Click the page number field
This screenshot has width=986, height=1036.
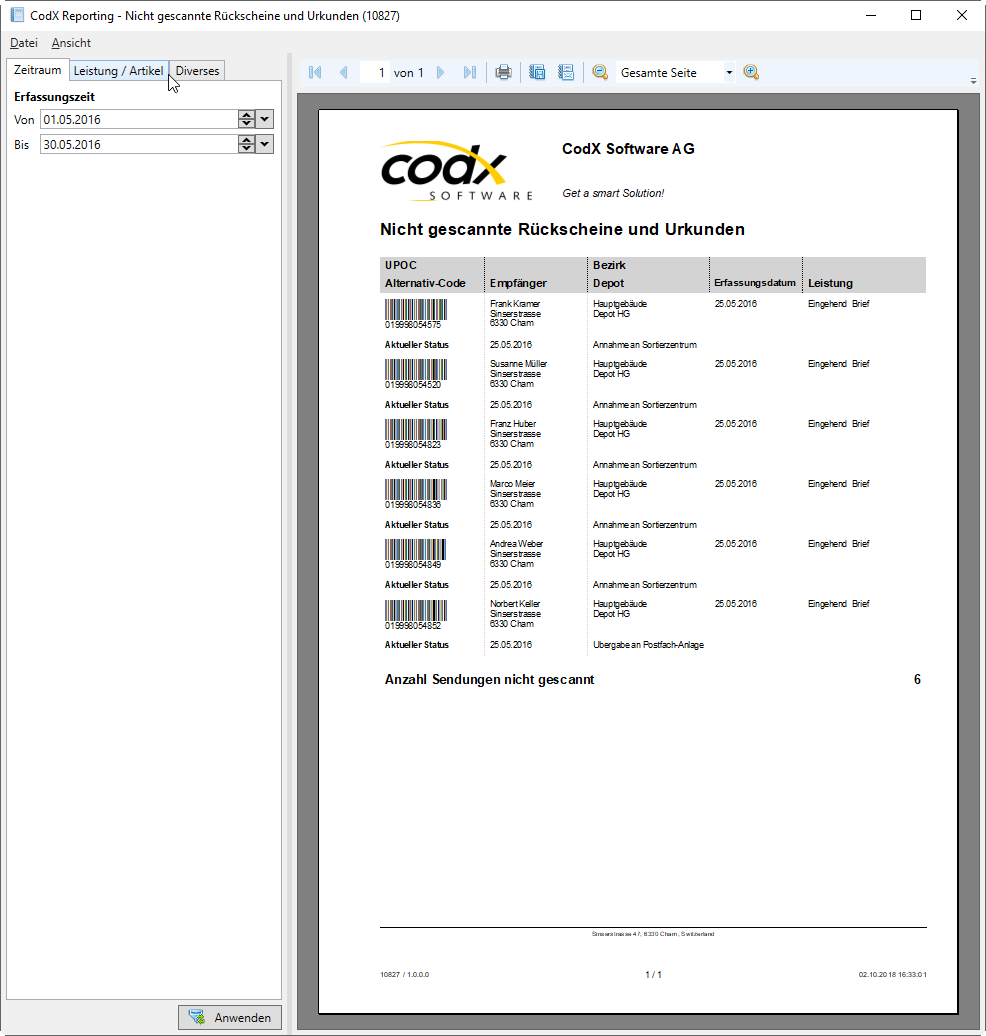[x=375, y=73]
